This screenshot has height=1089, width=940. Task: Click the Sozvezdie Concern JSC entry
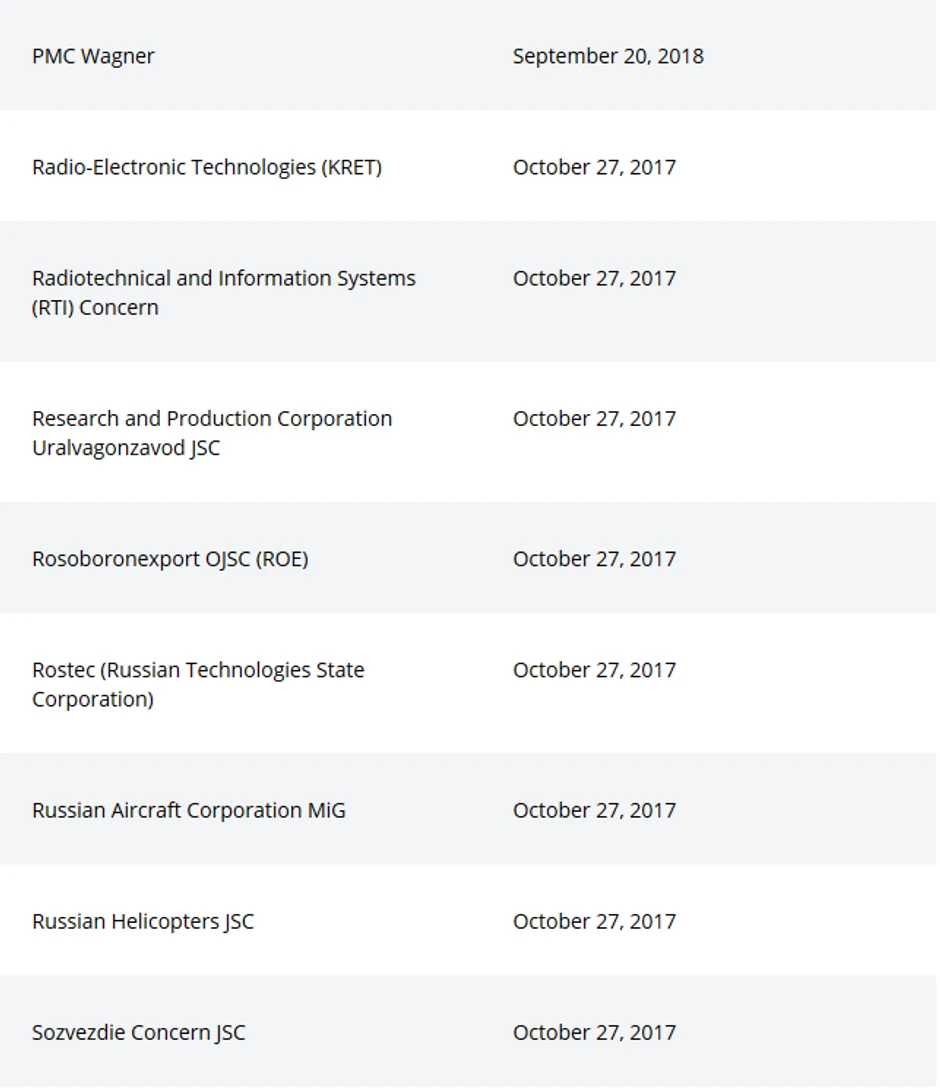(138, 1032)
